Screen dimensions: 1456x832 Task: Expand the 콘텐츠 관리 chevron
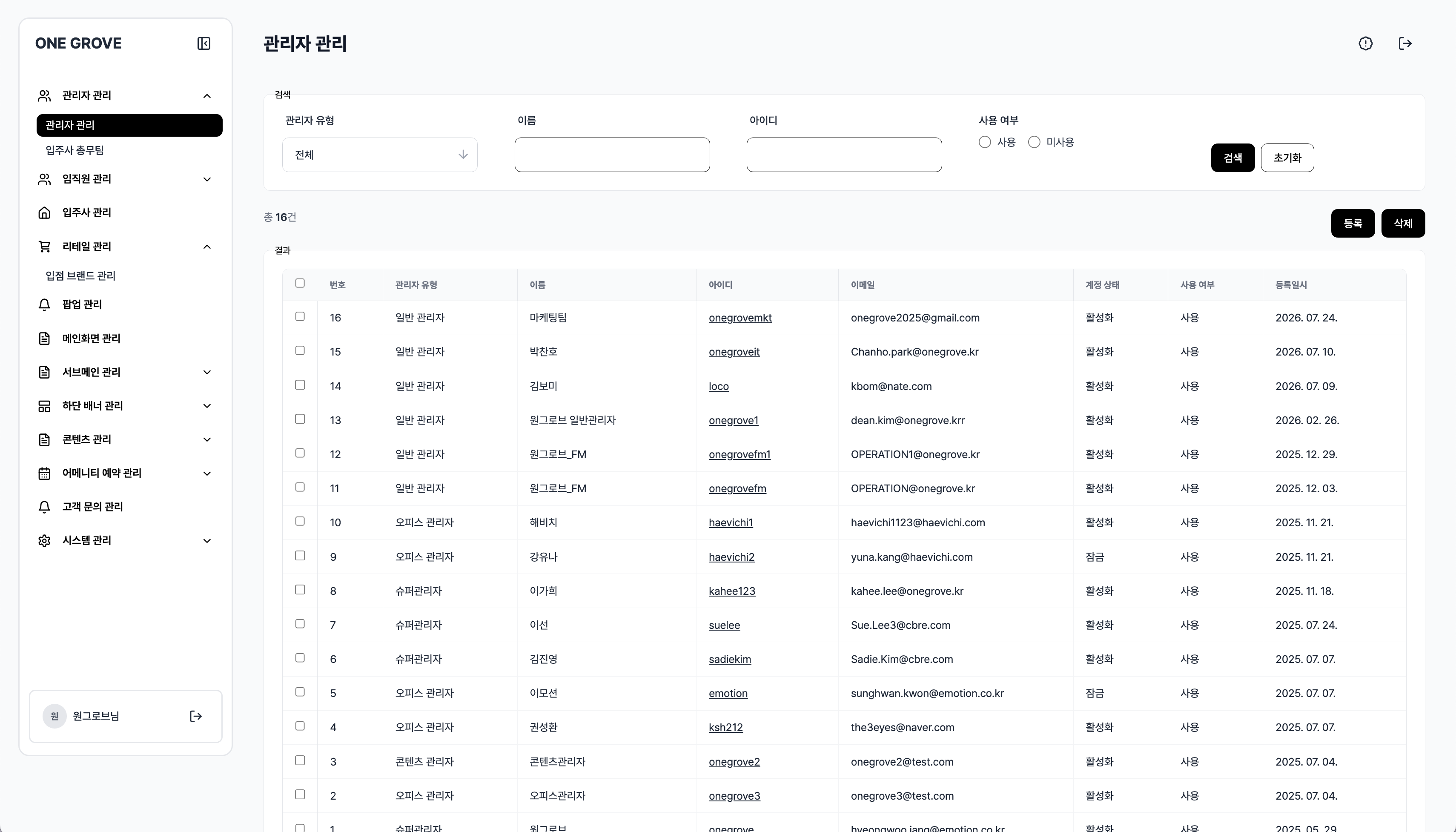[x=207, y=440]
